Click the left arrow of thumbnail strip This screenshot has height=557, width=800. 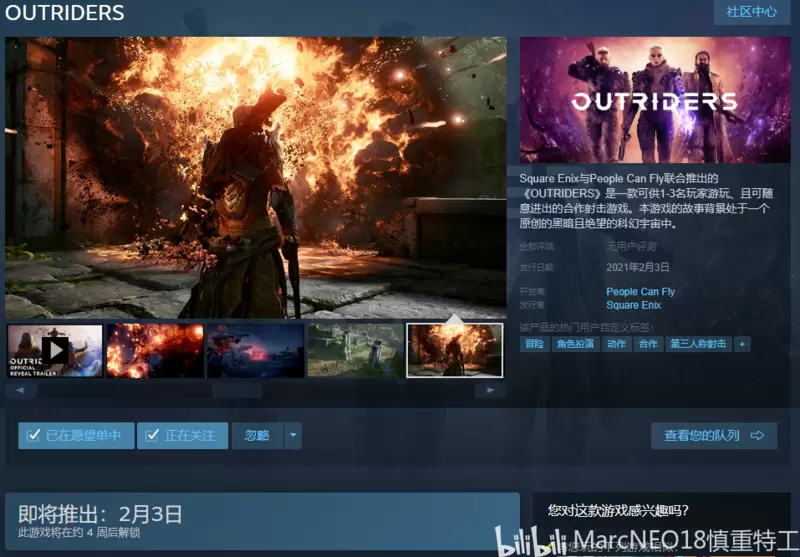tap(20, 391)
